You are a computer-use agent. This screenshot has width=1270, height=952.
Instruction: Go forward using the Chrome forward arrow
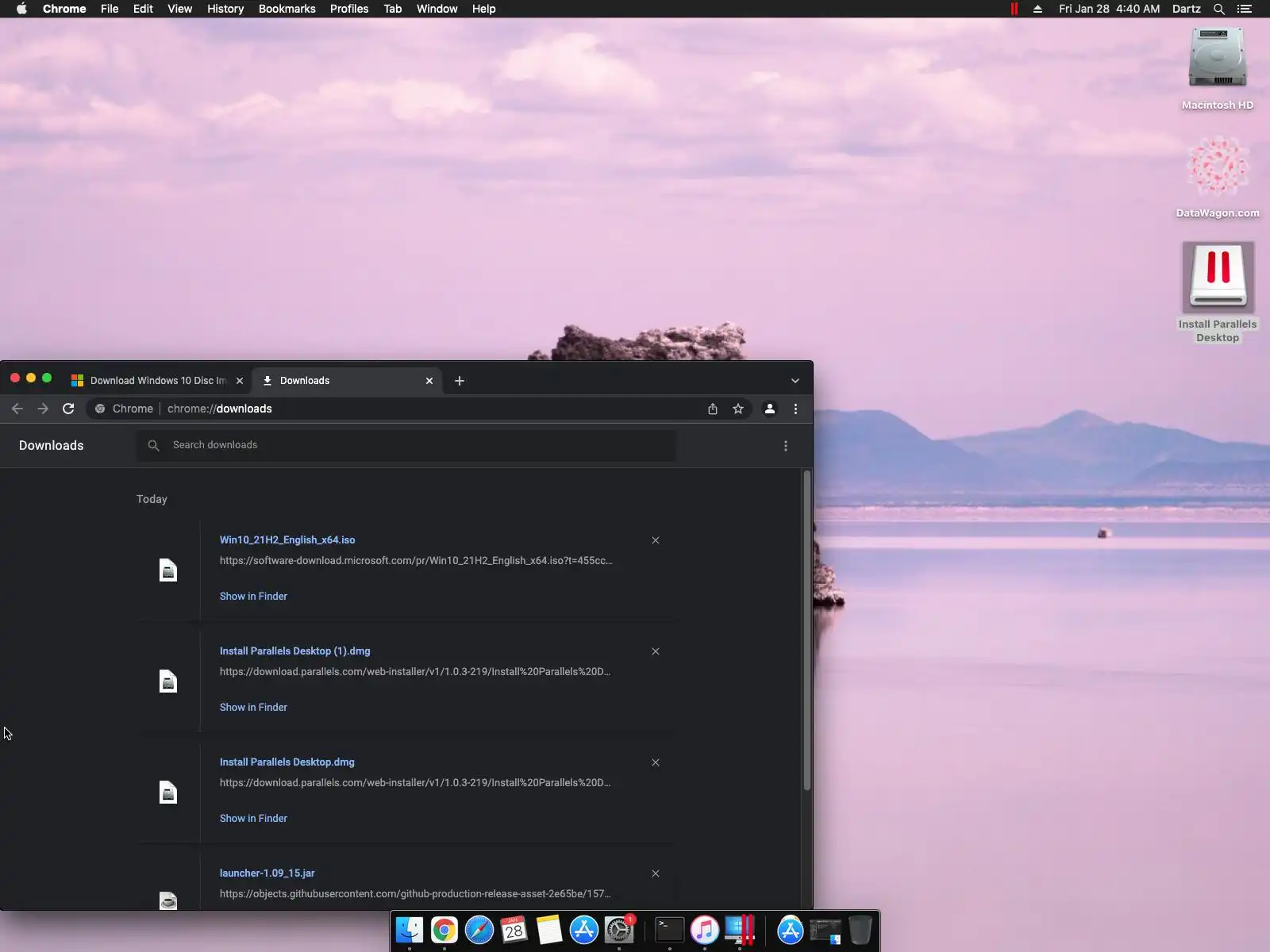pos(43,409)
